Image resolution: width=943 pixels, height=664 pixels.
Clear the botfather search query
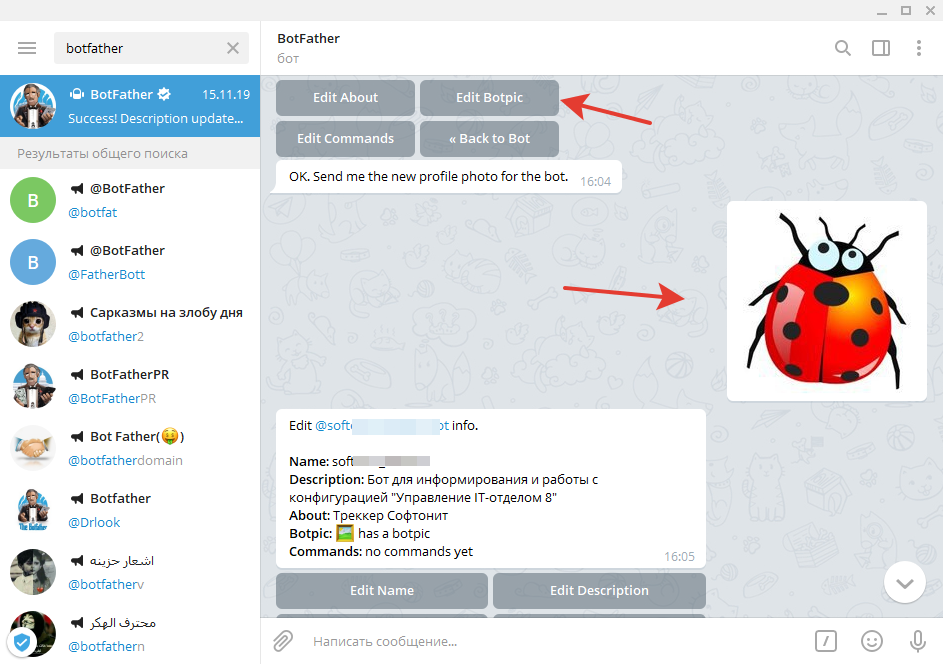pos(233,47)
